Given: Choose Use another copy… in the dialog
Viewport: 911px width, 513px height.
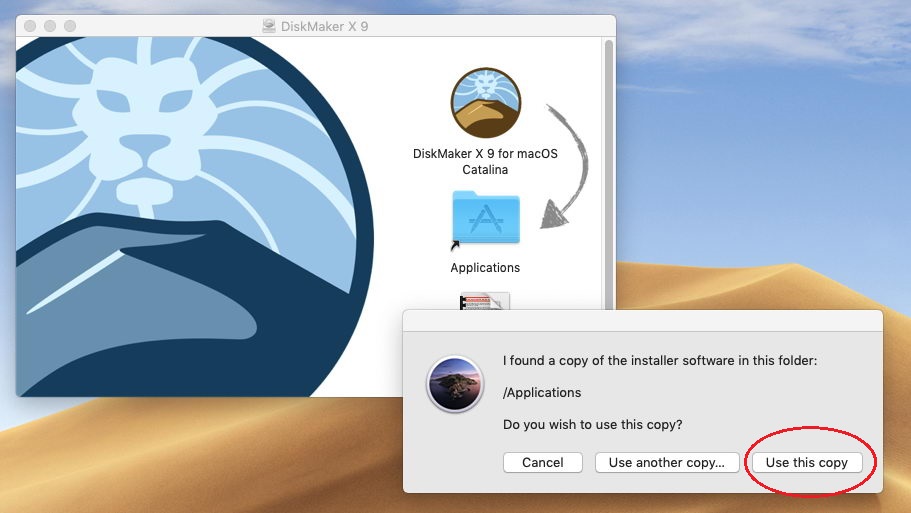Looking at the screenshot, I should [667, 462].
